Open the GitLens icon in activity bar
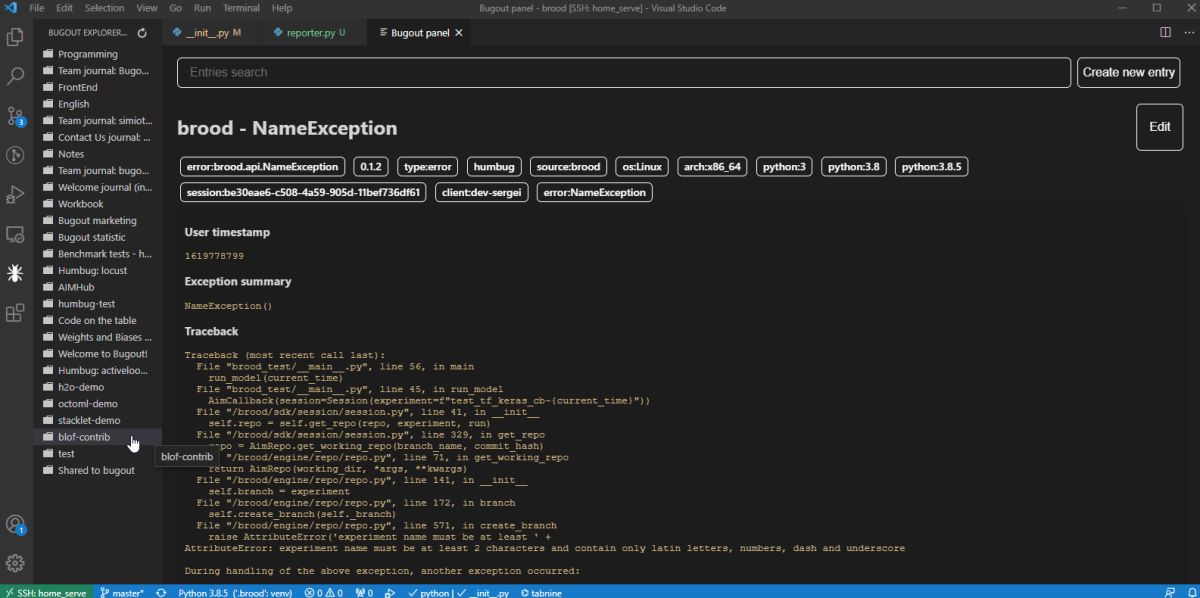Image resolution: width=1200 pixels, height=598 pixels. click(x=15, y=155)
